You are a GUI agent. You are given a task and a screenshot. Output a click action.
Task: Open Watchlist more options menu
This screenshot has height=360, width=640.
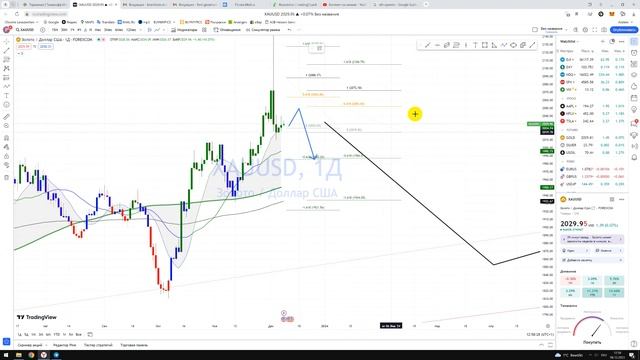point(621,42)
